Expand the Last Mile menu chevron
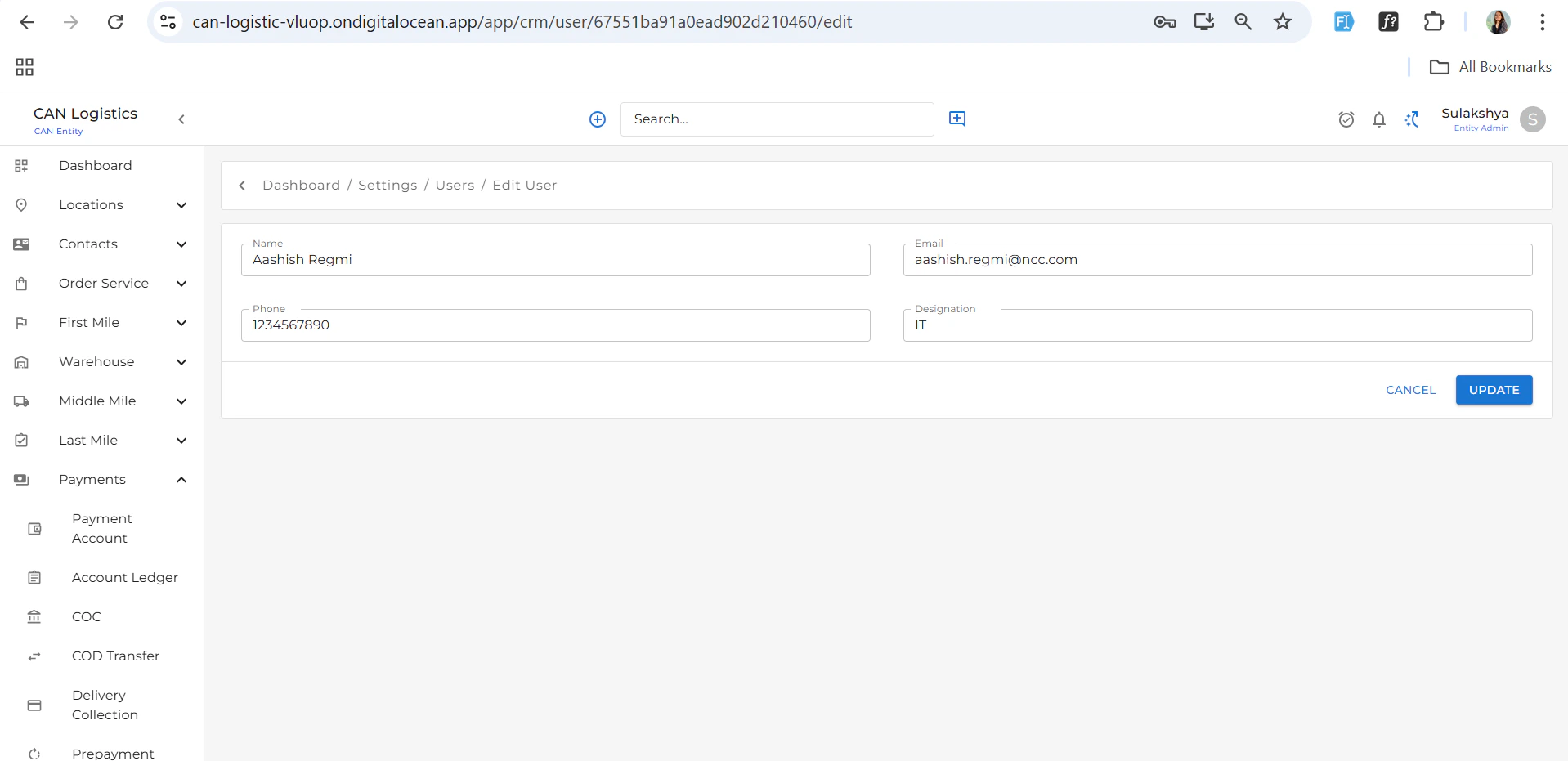The height and width of the screenshot is (761, 1568). click(x=181, y=441)
